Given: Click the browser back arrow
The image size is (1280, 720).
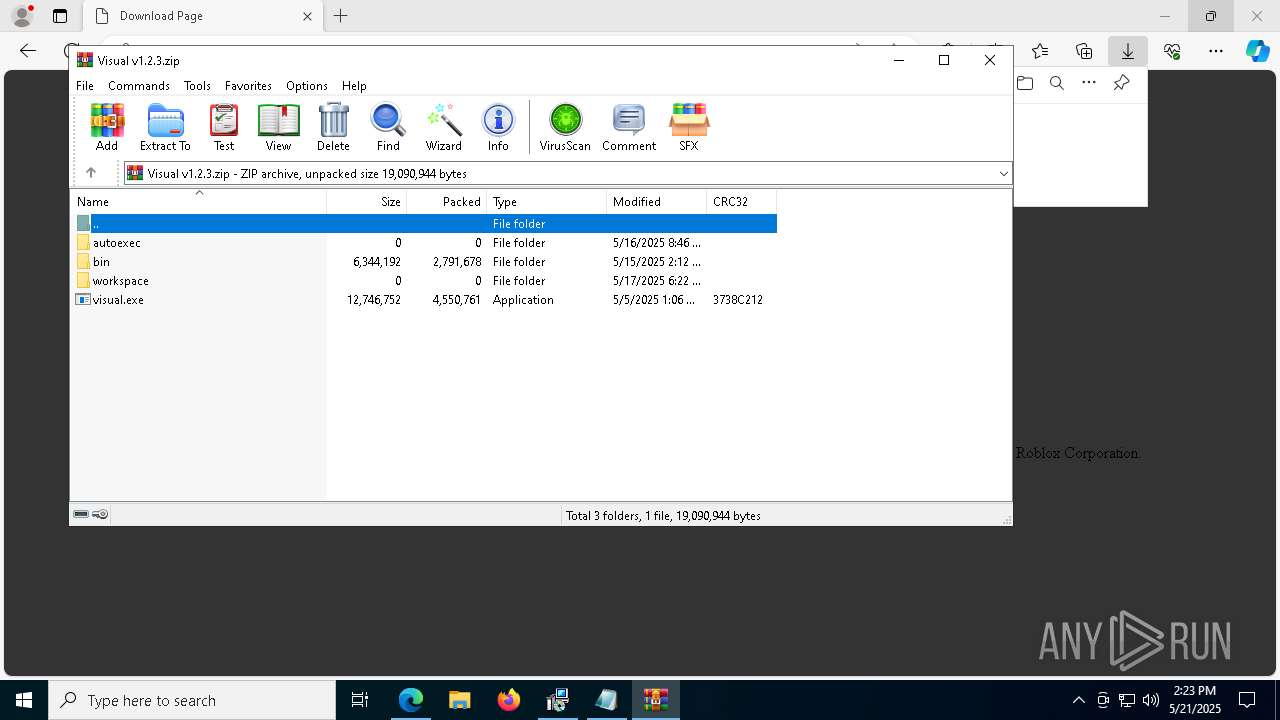Looking at the screenshot, I should click(28, 51).
